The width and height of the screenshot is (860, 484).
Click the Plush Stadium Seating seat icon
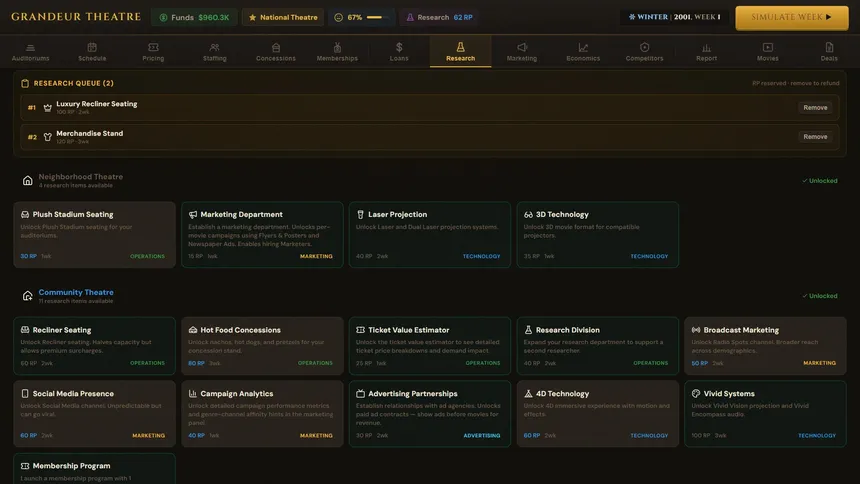(x=25, y=215)
